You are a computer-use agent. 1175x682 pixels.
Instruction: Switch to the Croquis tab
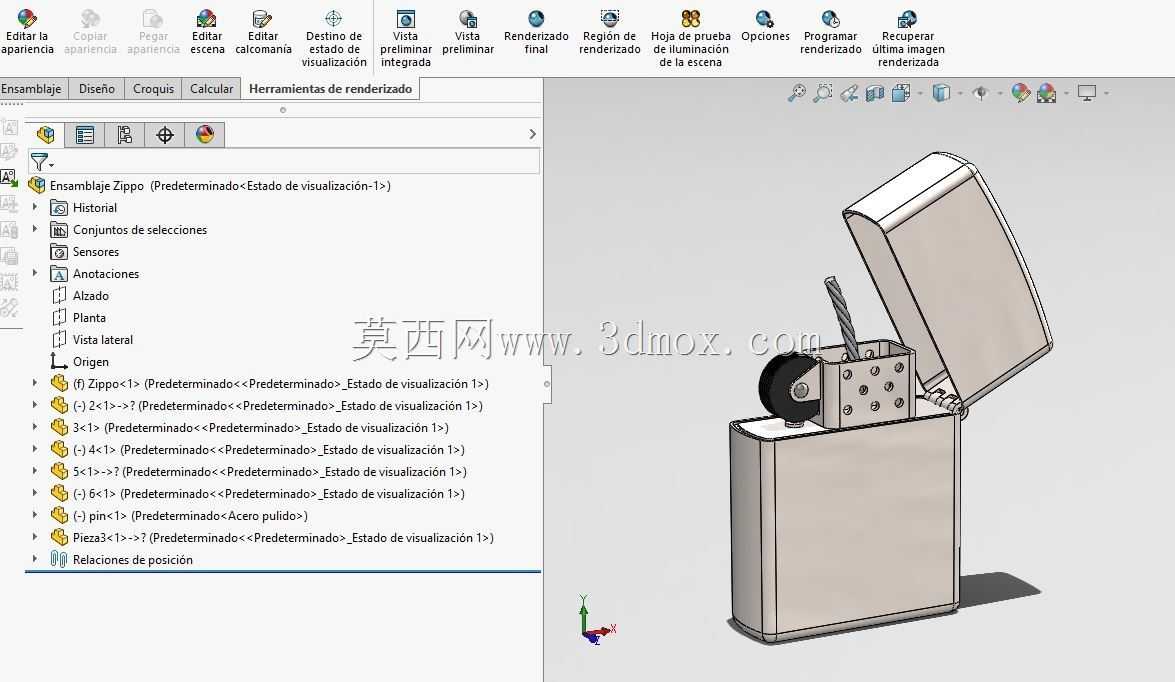pyautogui.click(x=153, y=88)
